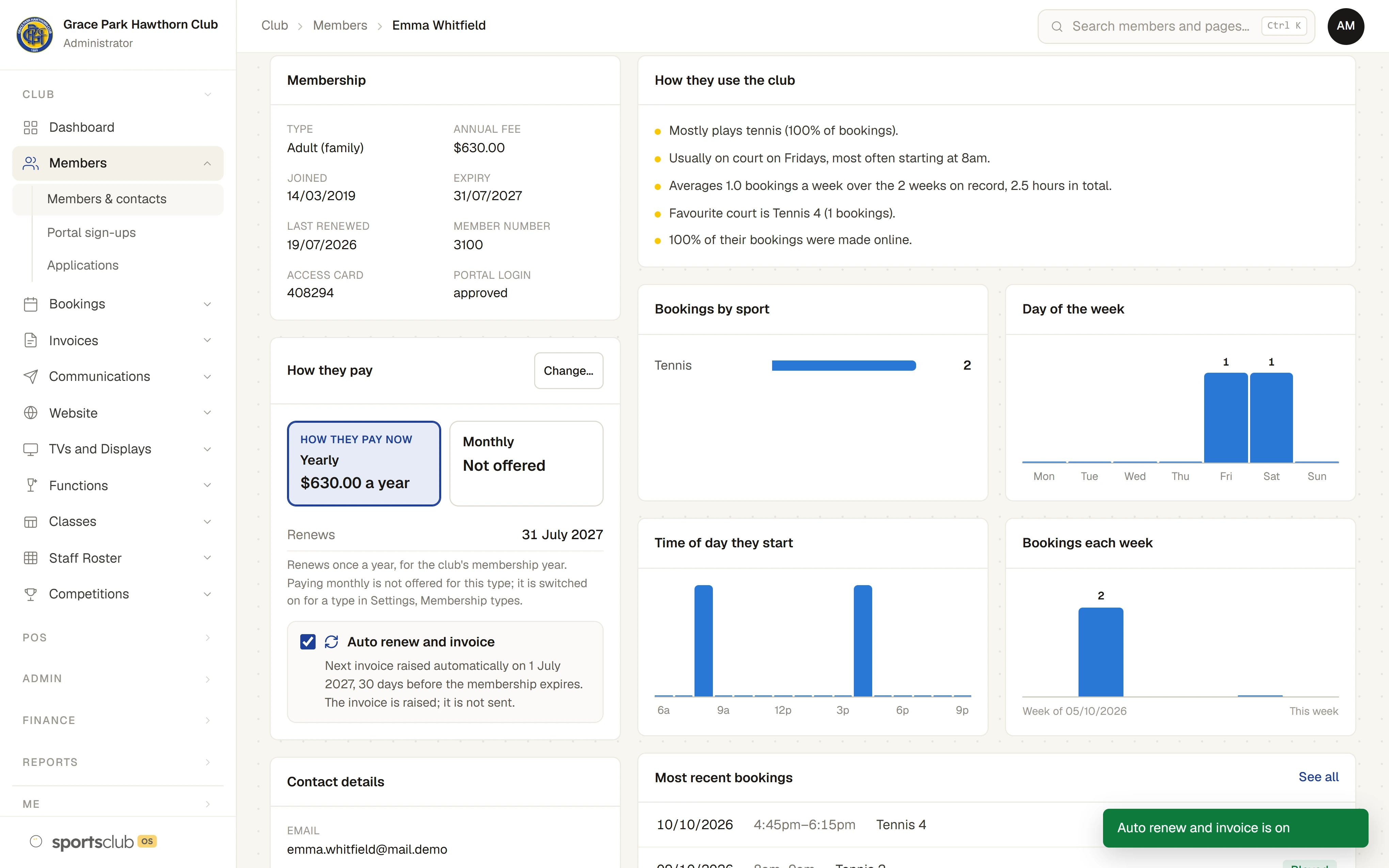Click the Bookings calendar icon
The width and height of the screenshot is (1389, 868).
coord(30,304)
